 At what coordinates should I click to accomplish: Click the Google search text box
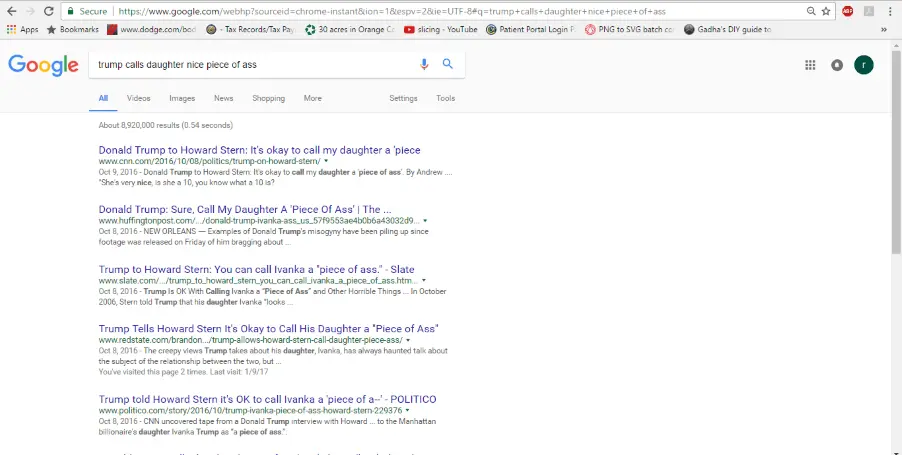click(x=253, y=64)
